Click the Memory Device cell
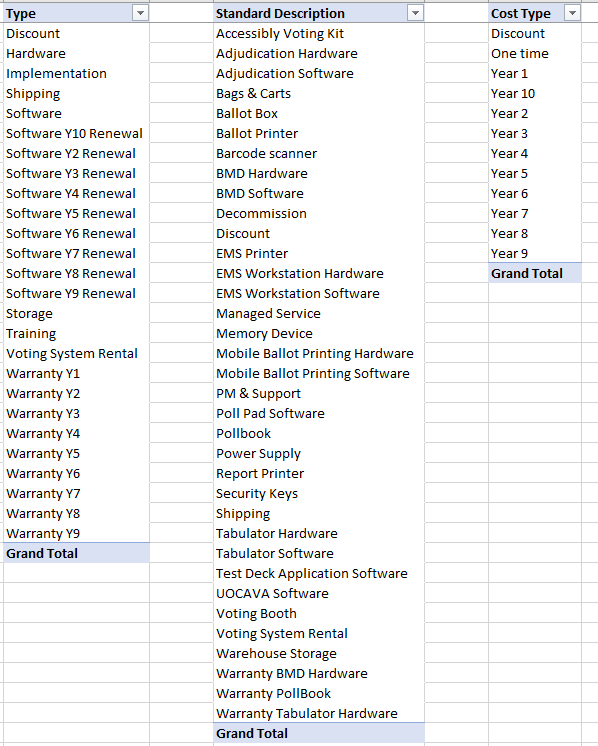Screen dimensions: 598x746 coord(319,333)
